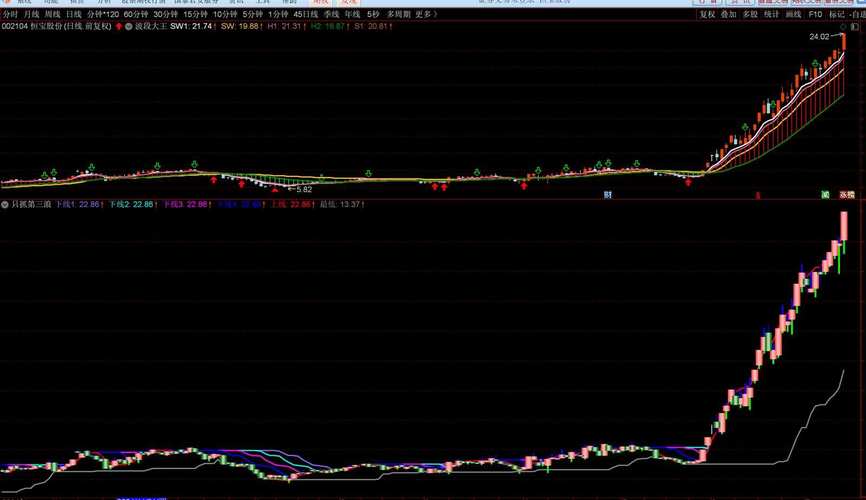
Task: Click the red 涨停 marker icon
Action: [x=846, y=195]
